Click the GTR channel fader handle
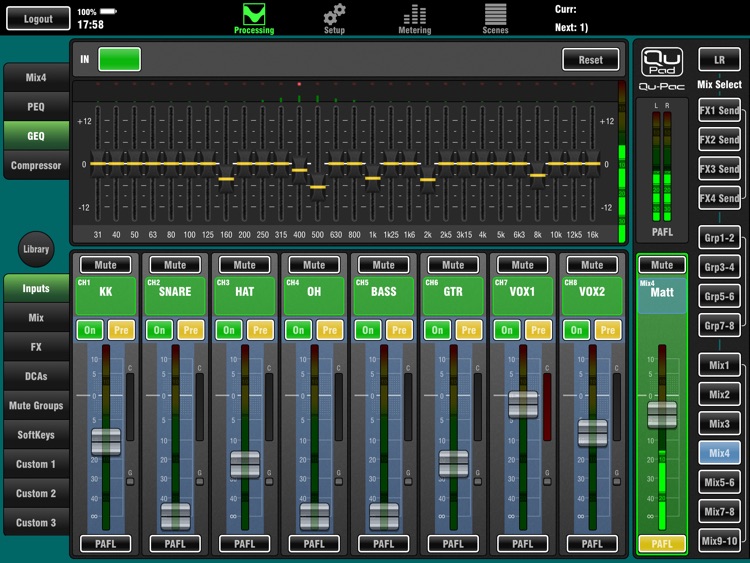The image size is (750, 563). point(453,463)
